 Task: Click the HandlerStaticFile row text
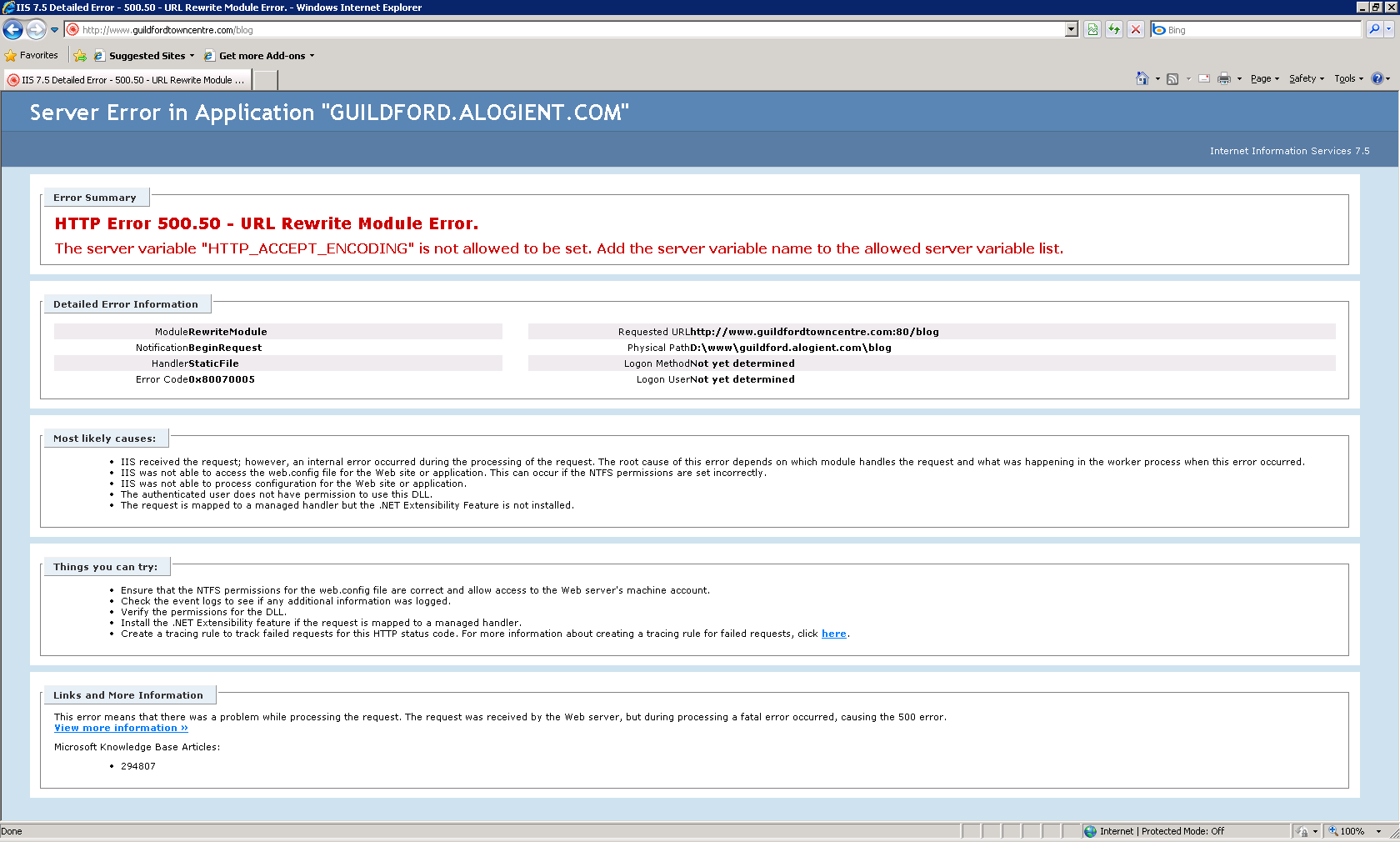point(195,363)
